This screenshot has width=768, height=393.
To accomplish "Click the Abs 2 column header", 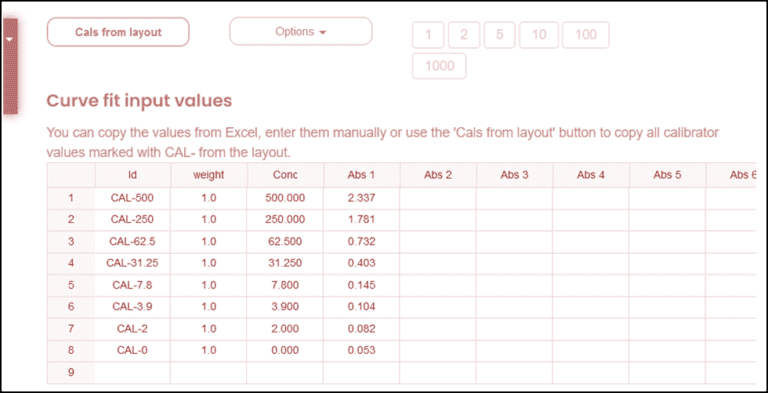I will coord(438,175).
